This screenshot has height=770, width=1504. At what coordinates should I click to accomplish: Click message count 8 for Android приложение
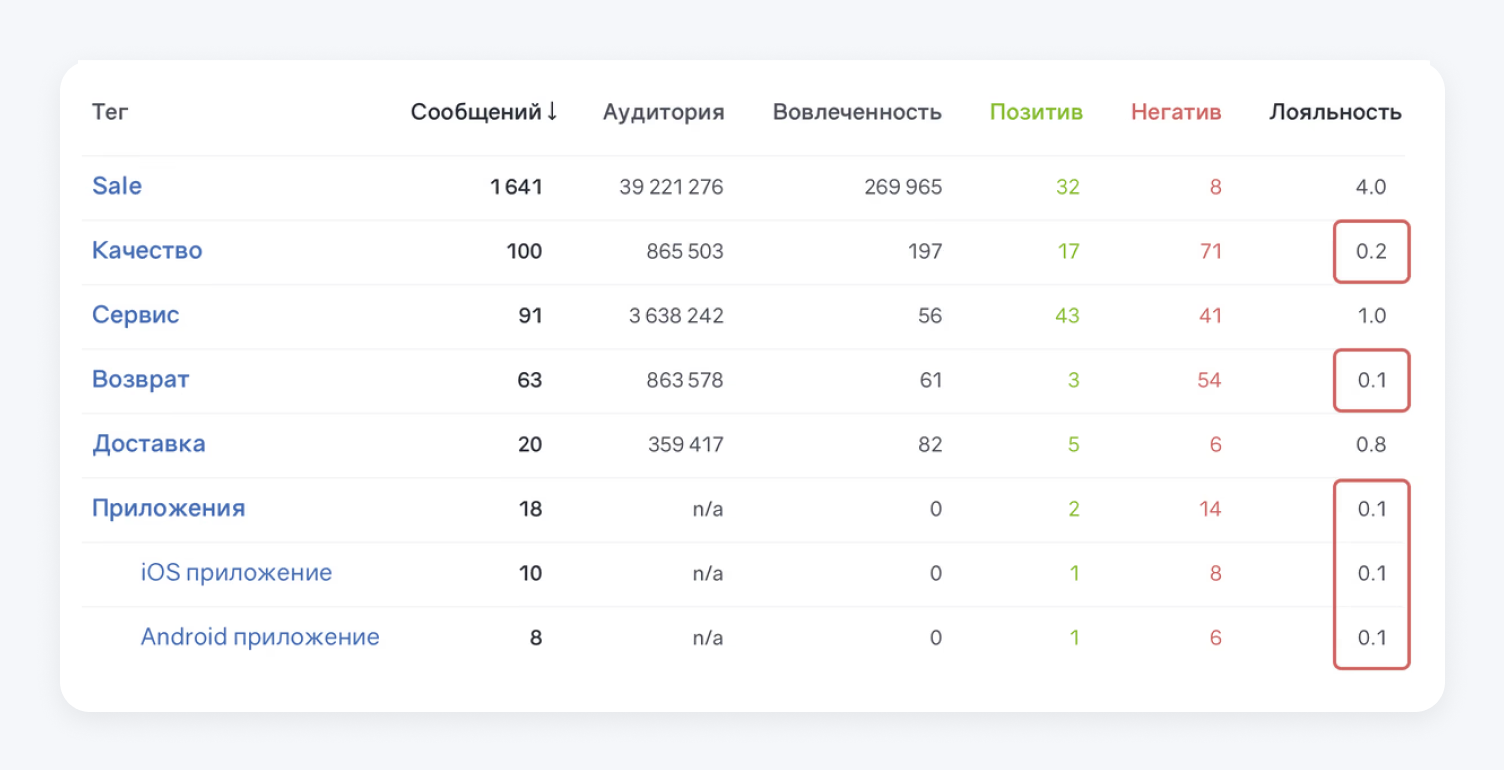click(x=536, y=637)
